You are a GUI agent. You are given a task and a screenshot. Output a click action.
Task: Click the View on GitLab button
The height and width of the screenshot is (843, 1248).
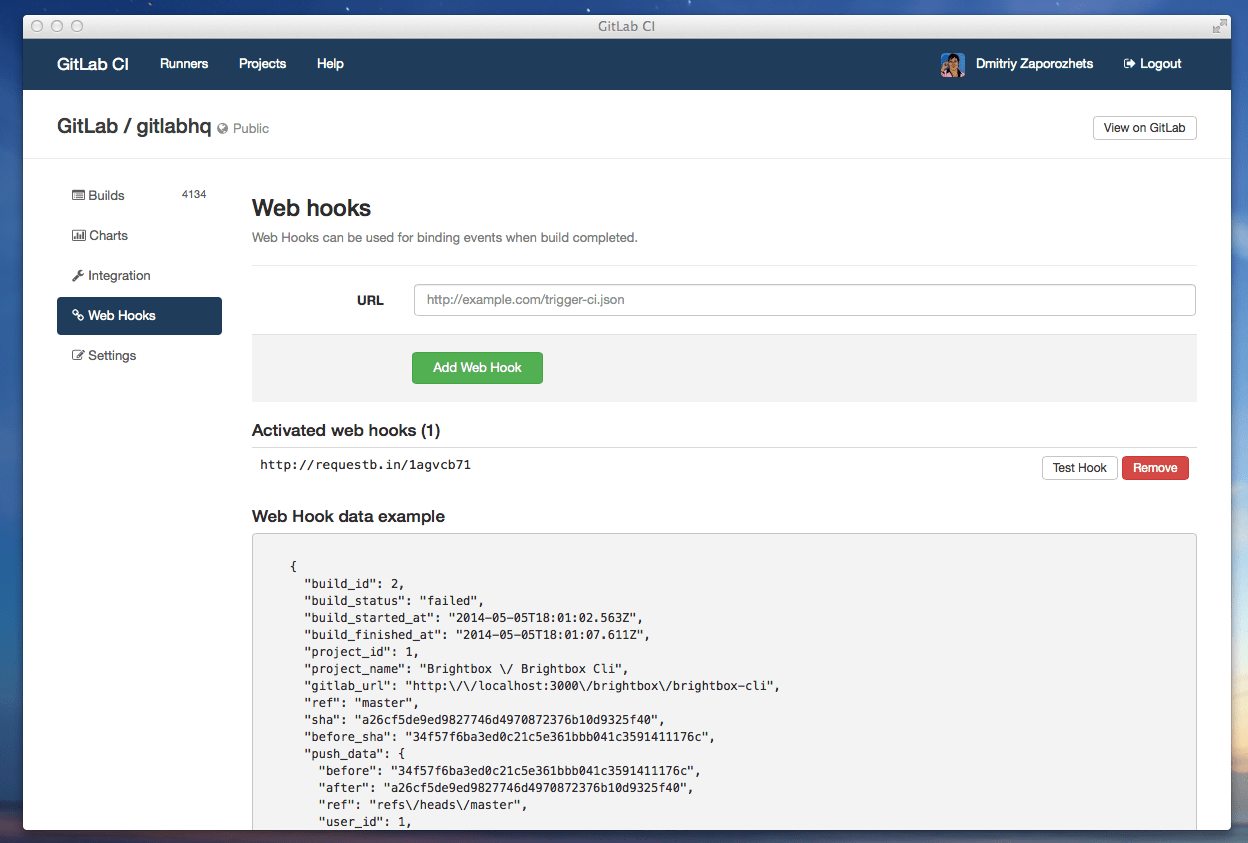coord(1144,128)
